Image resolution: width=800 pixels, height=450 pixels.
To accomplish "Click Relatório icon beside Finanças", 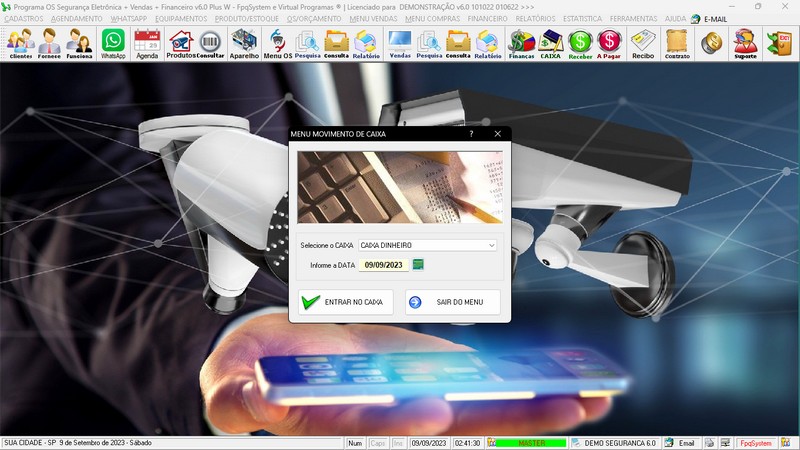I will click(x=487, y=44).
